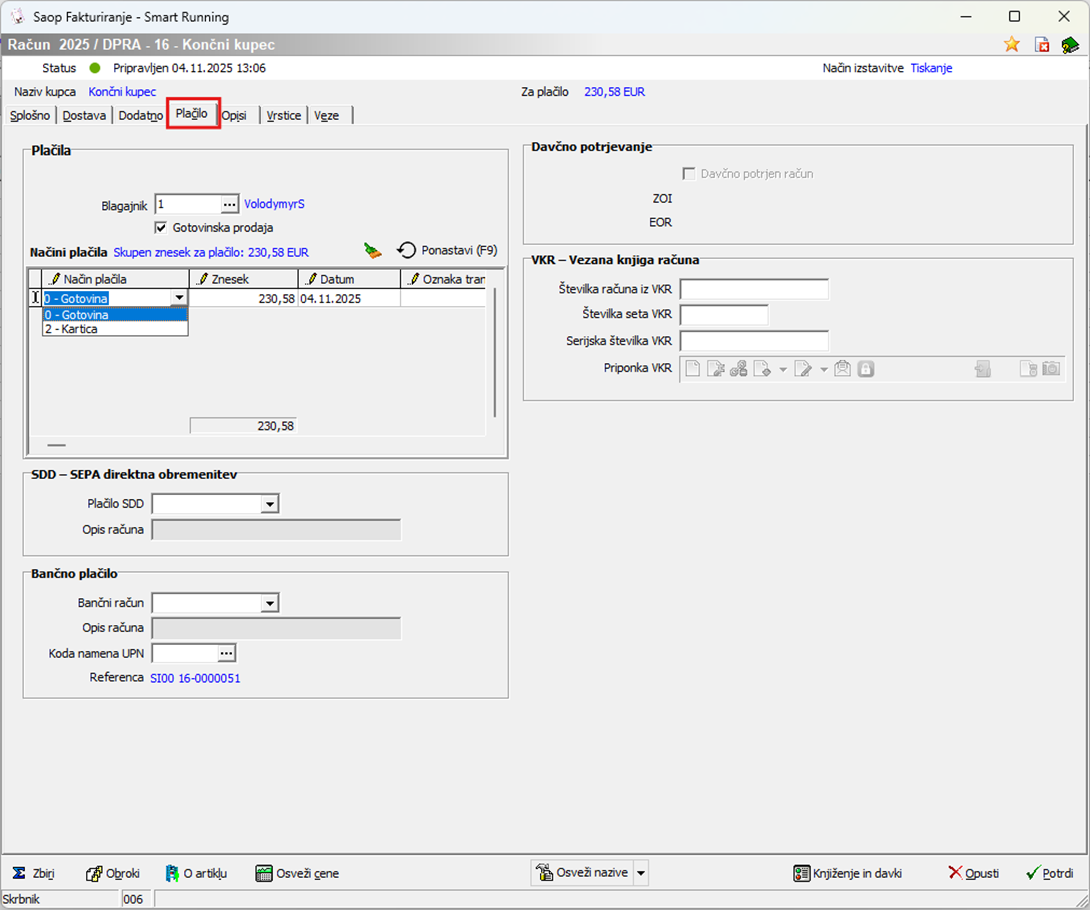1090x910 pixels.
Task: Click the VolodymyrS cashier name link
Action: pyautogui.click(x=274, y=204)
